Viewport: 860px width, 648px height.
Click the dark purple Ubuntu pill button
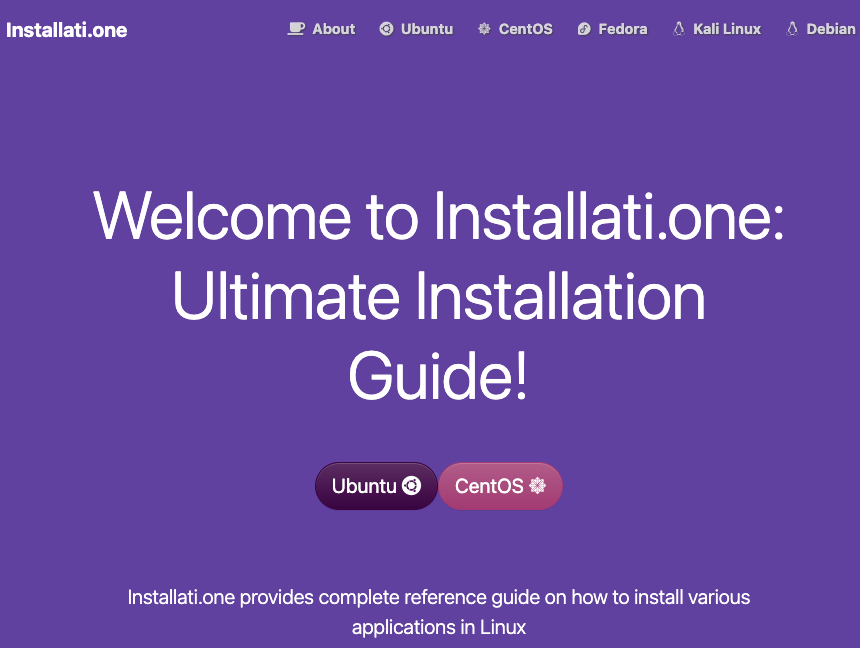tap(376, 486)
